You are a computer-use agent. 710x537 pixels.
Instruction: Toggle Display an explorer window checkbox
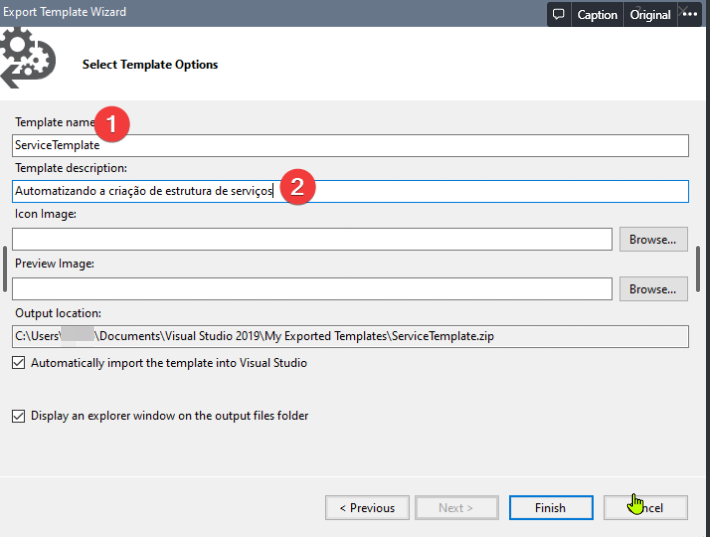coord(19,416)
